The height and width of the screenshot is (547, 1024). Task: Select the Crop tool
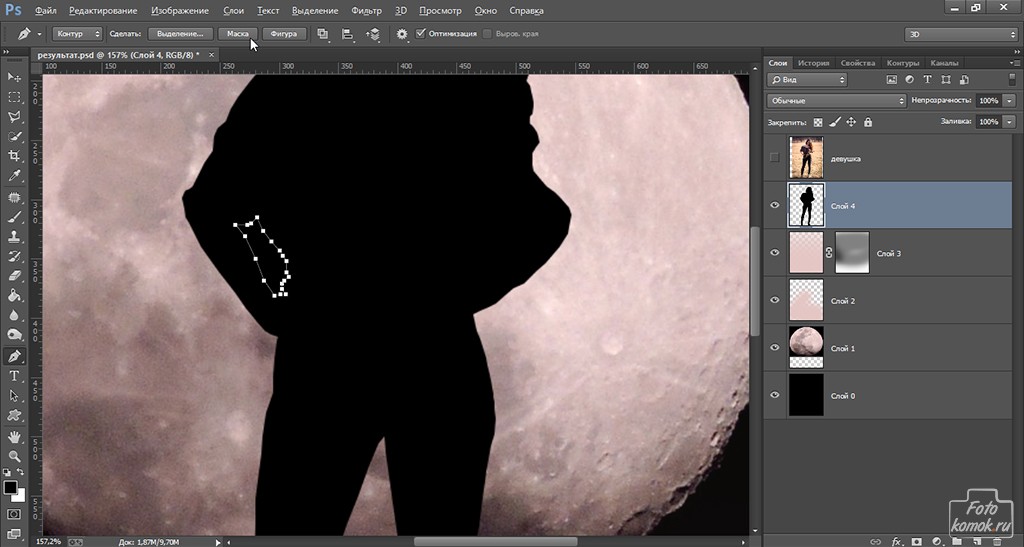[14, 156]
